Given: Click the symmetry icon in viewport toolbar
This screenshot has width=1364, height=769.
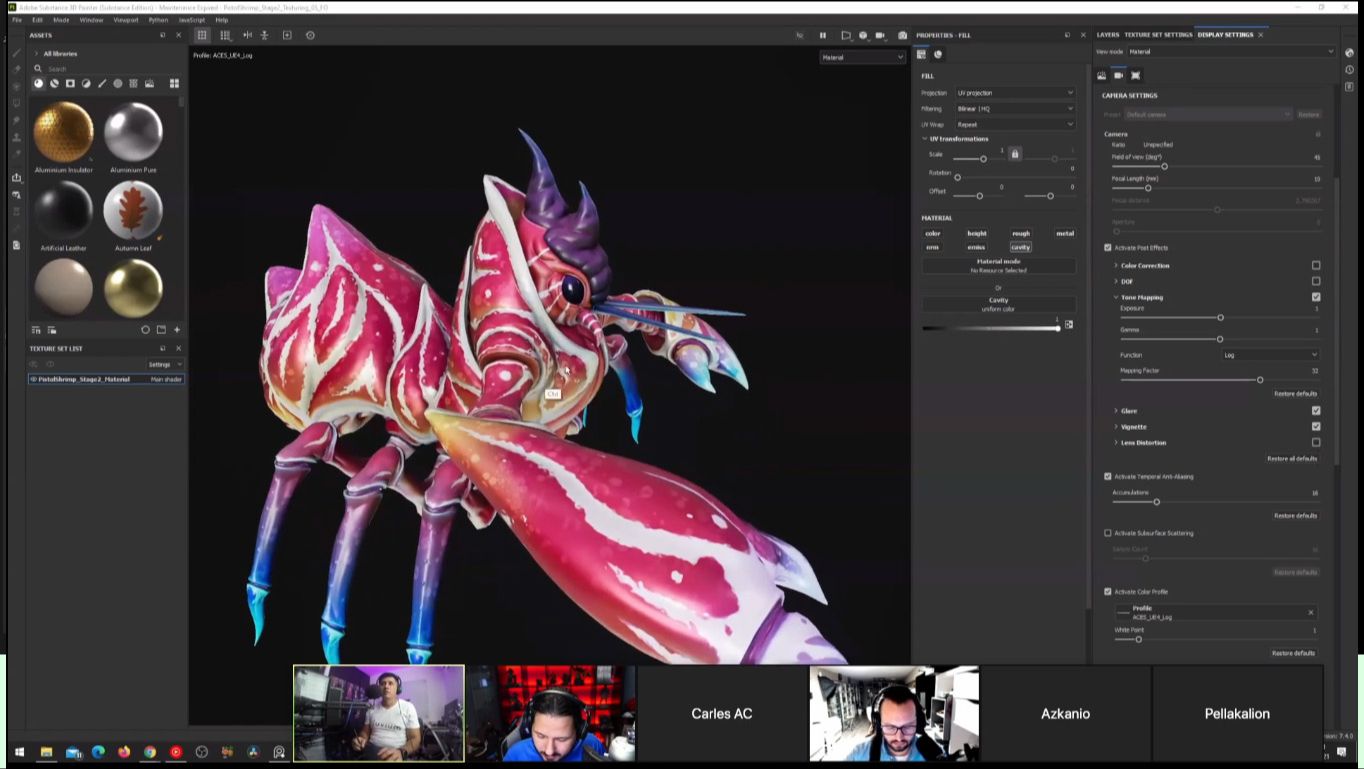Looking at the screenshot, I should coord(247,35).
